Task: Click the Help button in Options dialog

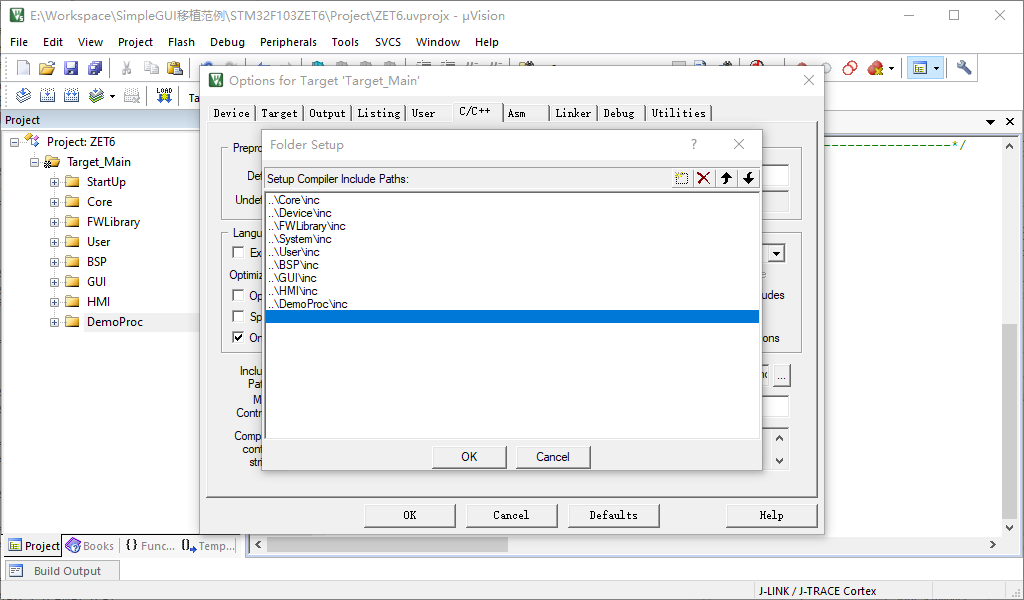Action: (x=771, y=515)
